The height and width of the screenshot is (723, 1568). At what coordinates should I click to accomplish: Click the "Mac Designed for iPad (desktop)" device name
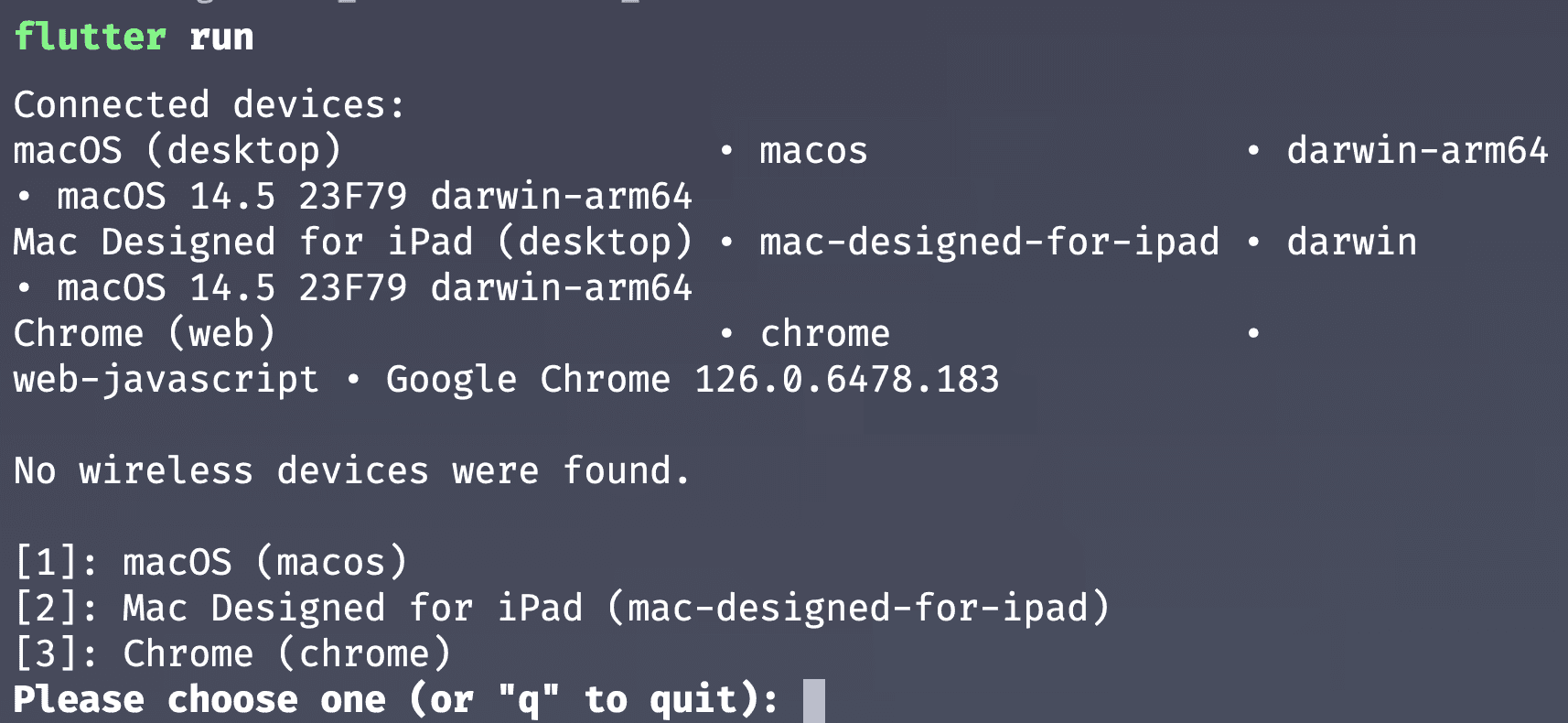[x=352, y=243]
